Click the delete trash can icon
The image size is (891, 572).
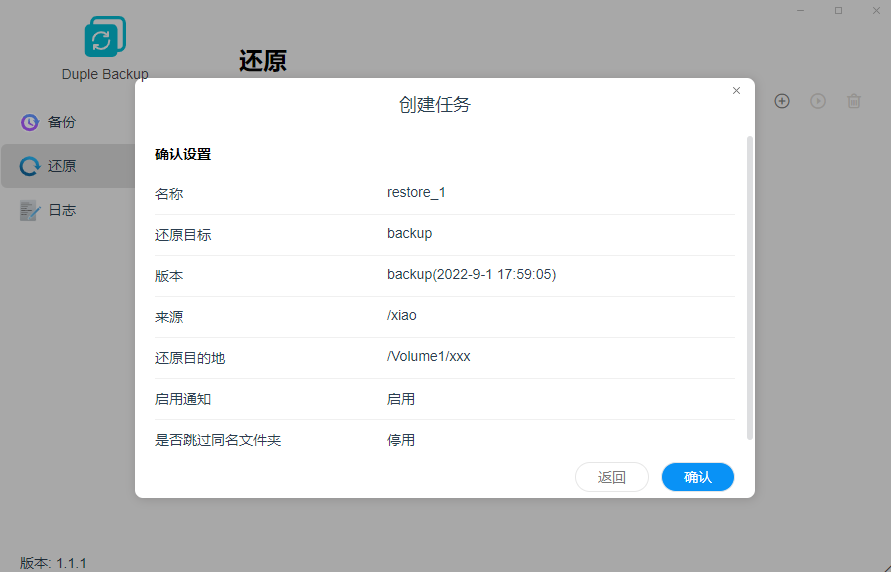(854, 101)
